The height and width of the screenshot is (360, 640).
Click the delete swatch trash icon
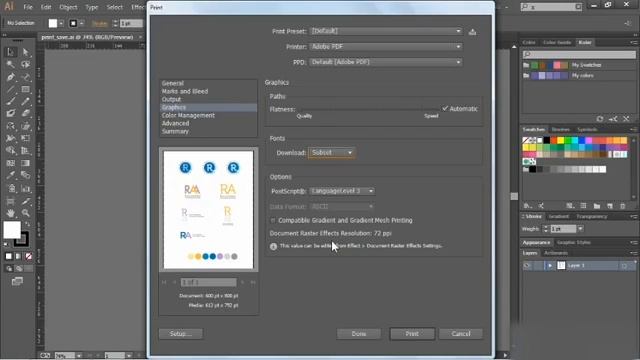[x=622, y=206]
